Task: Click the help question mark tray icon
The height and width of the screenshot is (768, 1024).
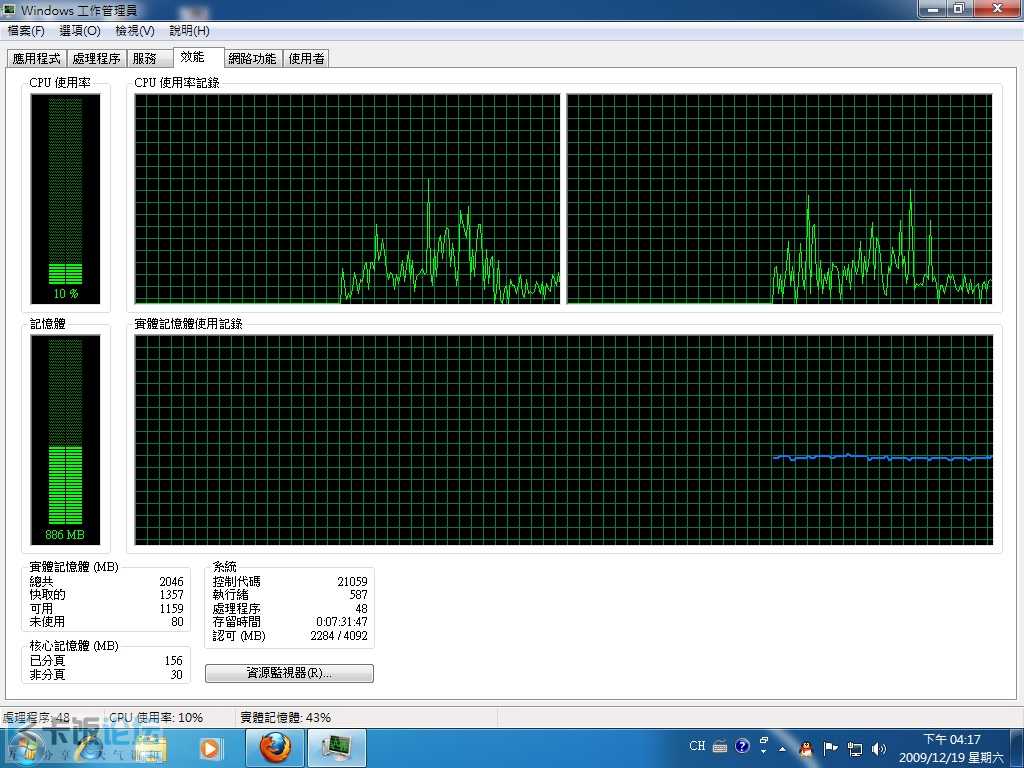Action: click(x=742, y=746)
